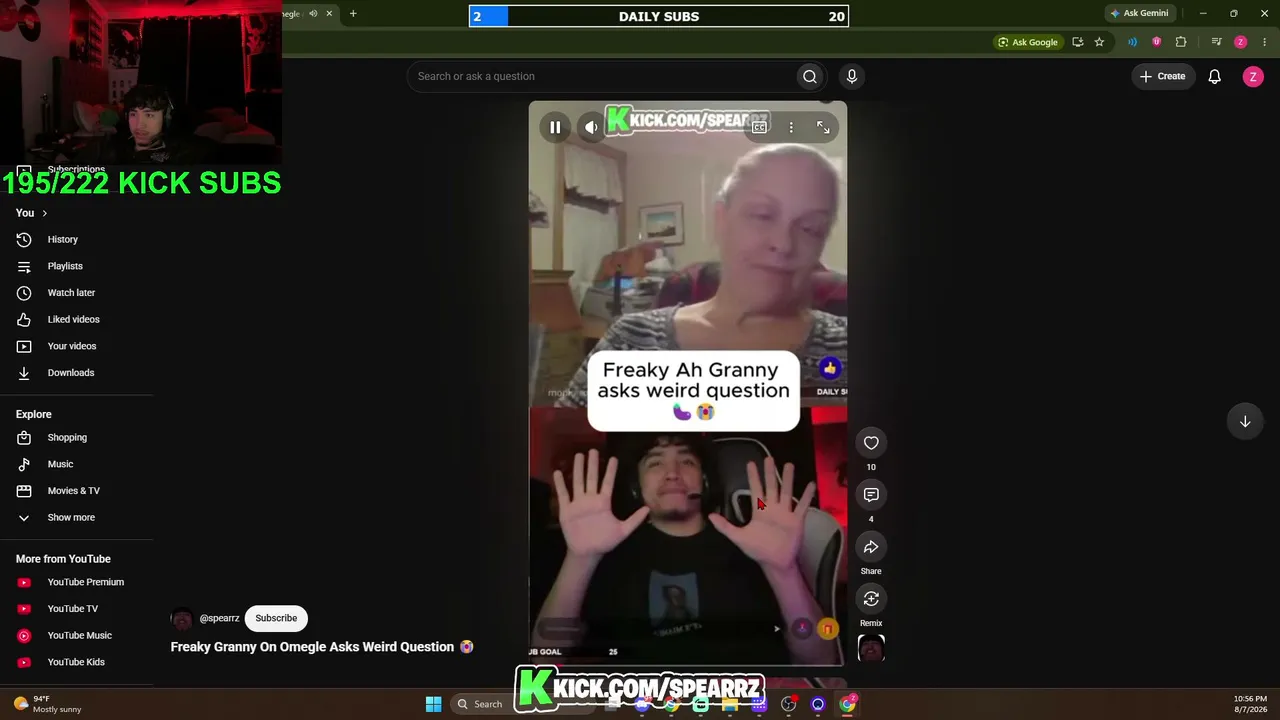Click the @spearrz channel avatar
The height and width of the screenshot is (720, 1280).
coord(182,619)
